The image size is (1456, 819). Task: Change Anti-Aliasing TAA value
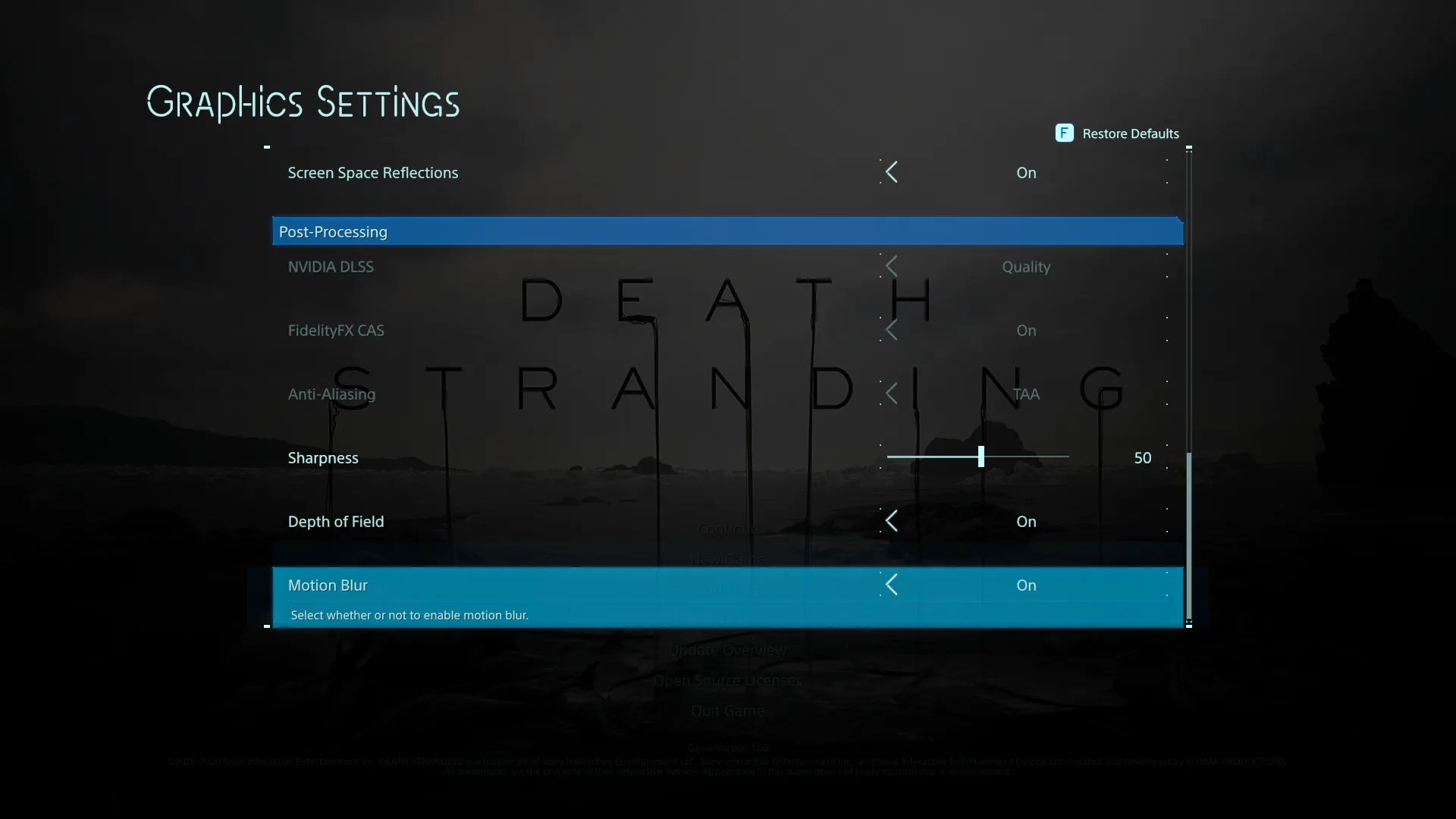[1026, 394]
